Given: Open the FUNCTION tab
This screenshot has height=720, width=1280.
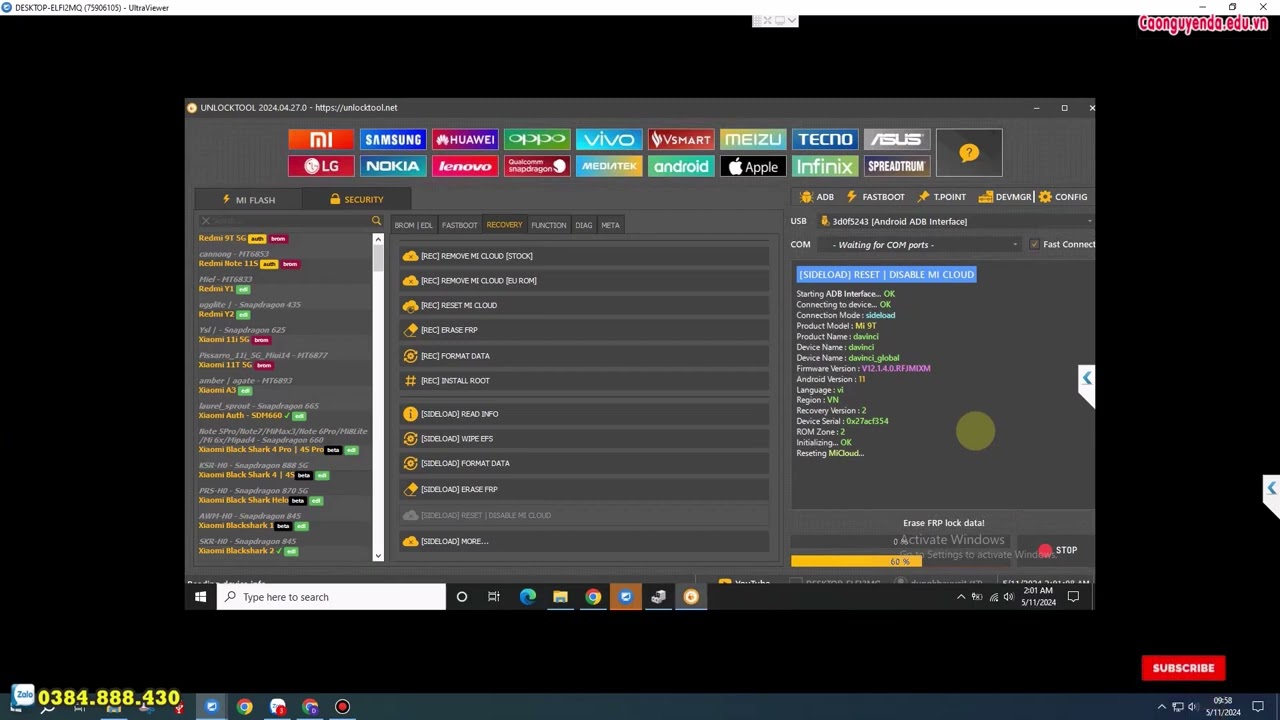Looking at the screenshot, I should tap(548, 225).
